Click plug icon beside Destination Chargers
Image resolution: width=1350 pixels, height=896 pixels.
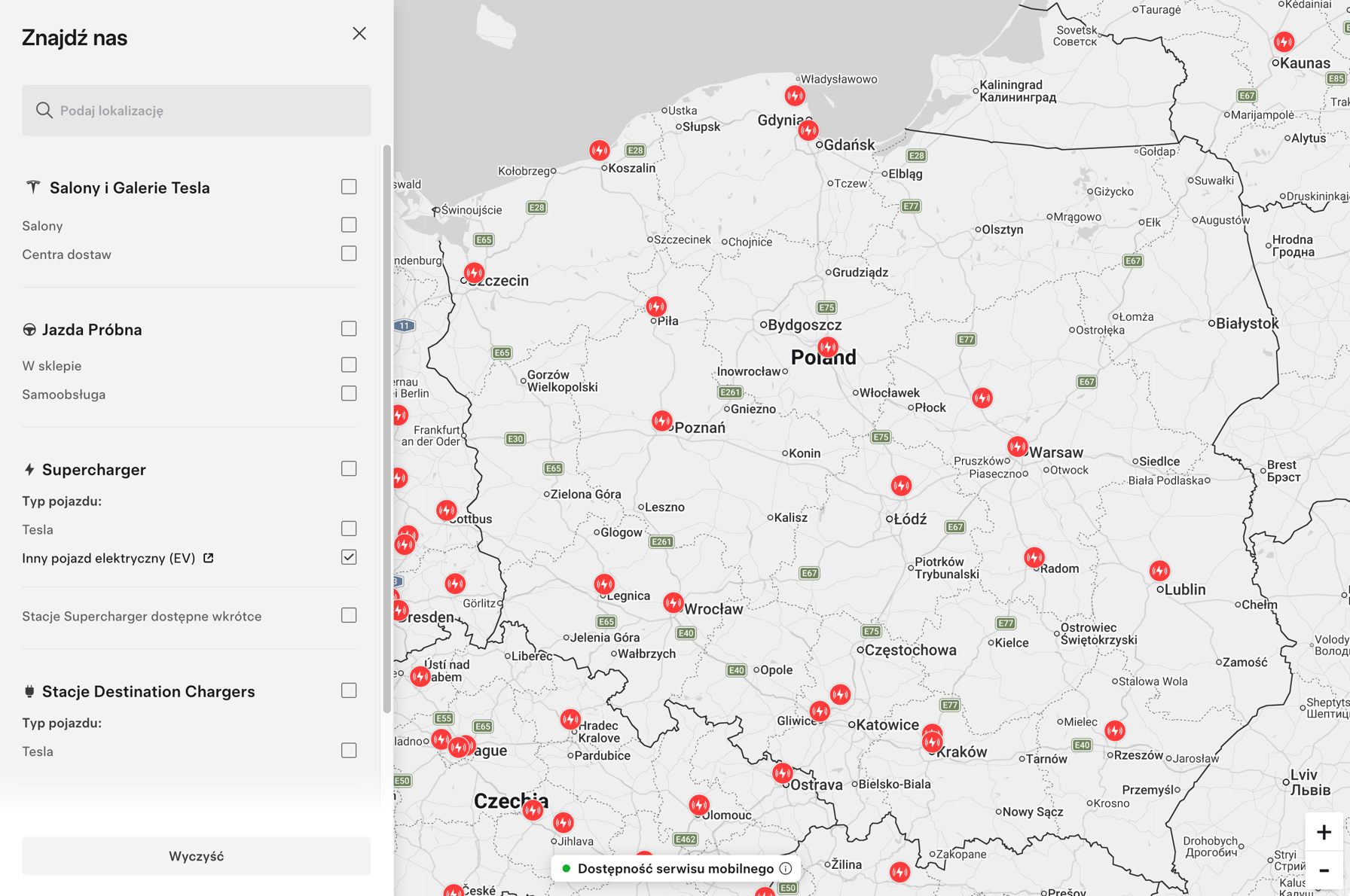tap(29, 691)
